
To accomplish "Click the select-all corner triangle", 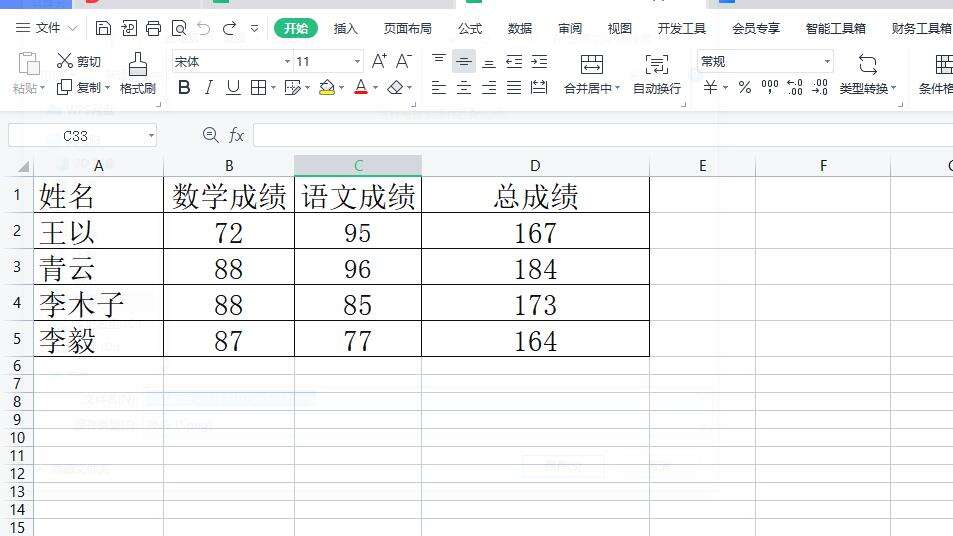I will coord(22,166).
